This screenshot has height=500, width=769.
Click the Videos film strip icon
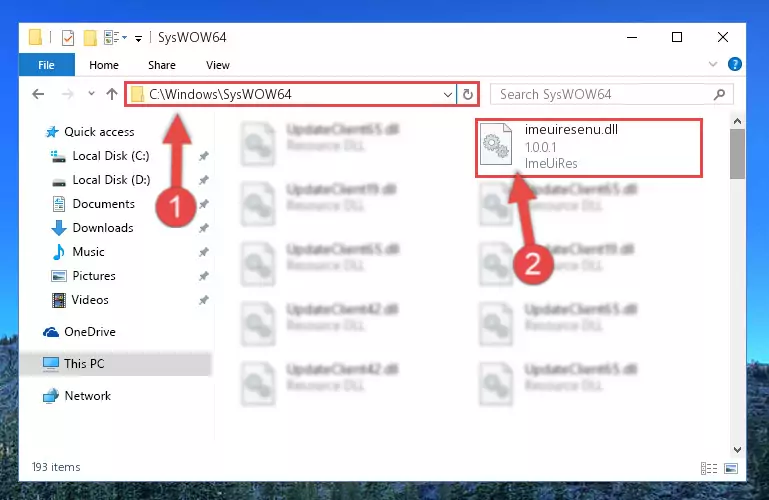tap(59, 300)
